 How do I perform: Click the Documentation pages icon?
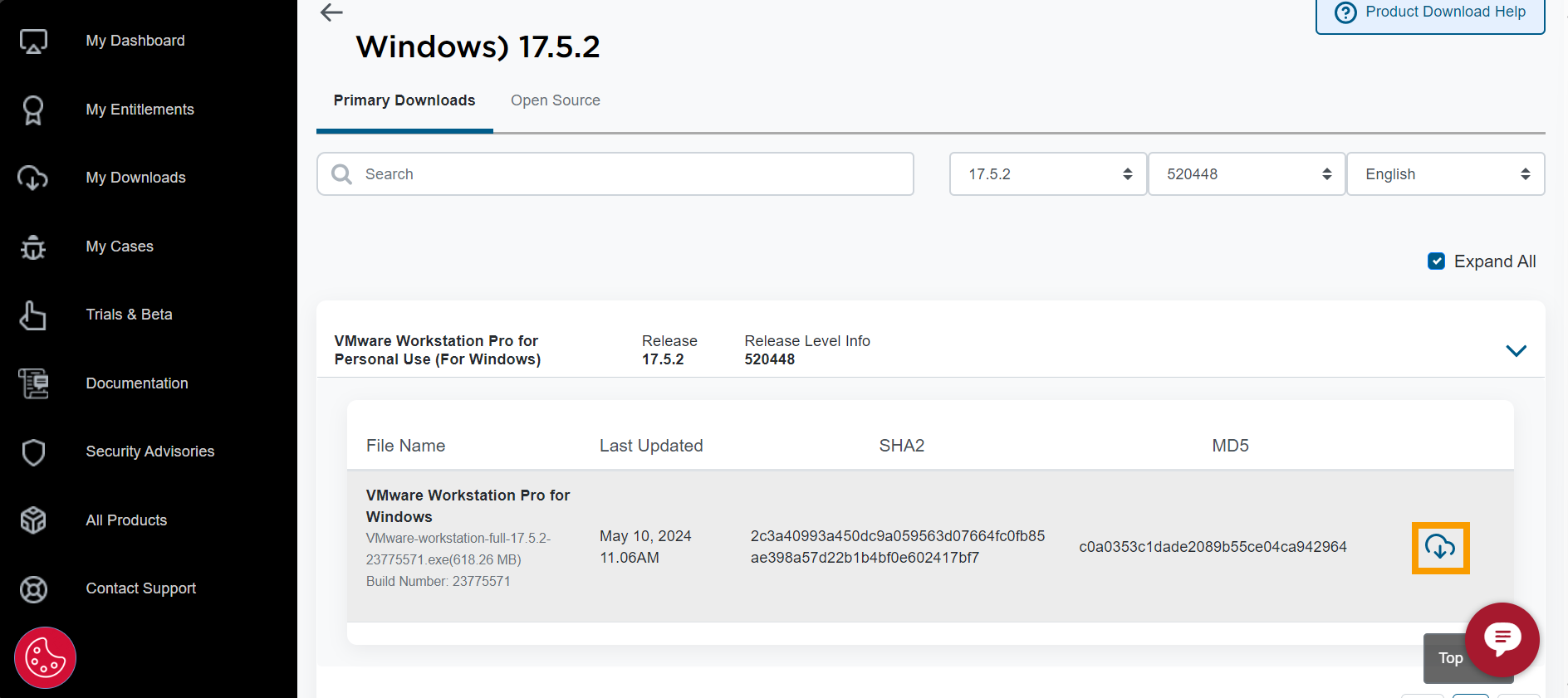pyautogui.click(x=33, y=383)
